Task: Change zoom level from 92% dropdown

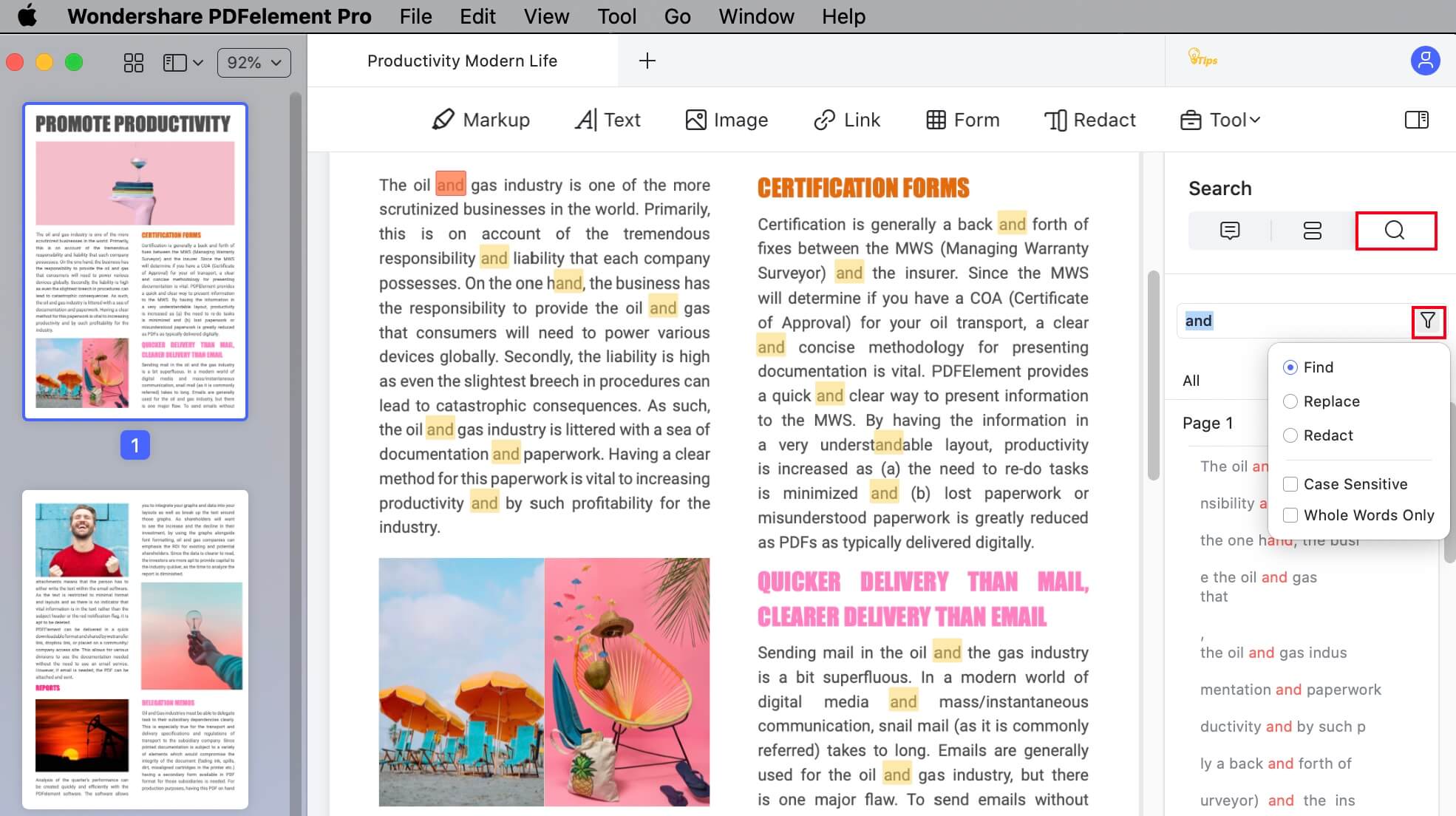Action: pyautogui.click(x=254, y=61)
